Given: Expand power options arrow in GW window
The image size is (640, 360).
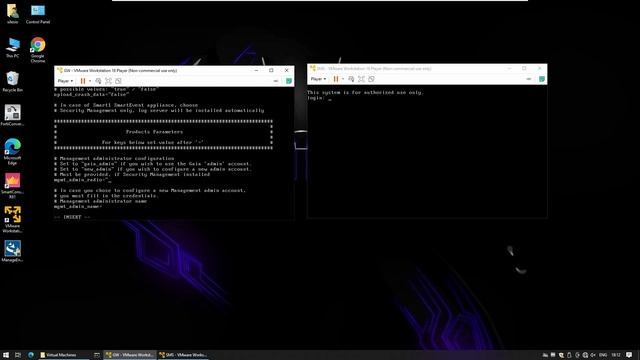Looking at the screenshot, I should click(x=90, y=81).
